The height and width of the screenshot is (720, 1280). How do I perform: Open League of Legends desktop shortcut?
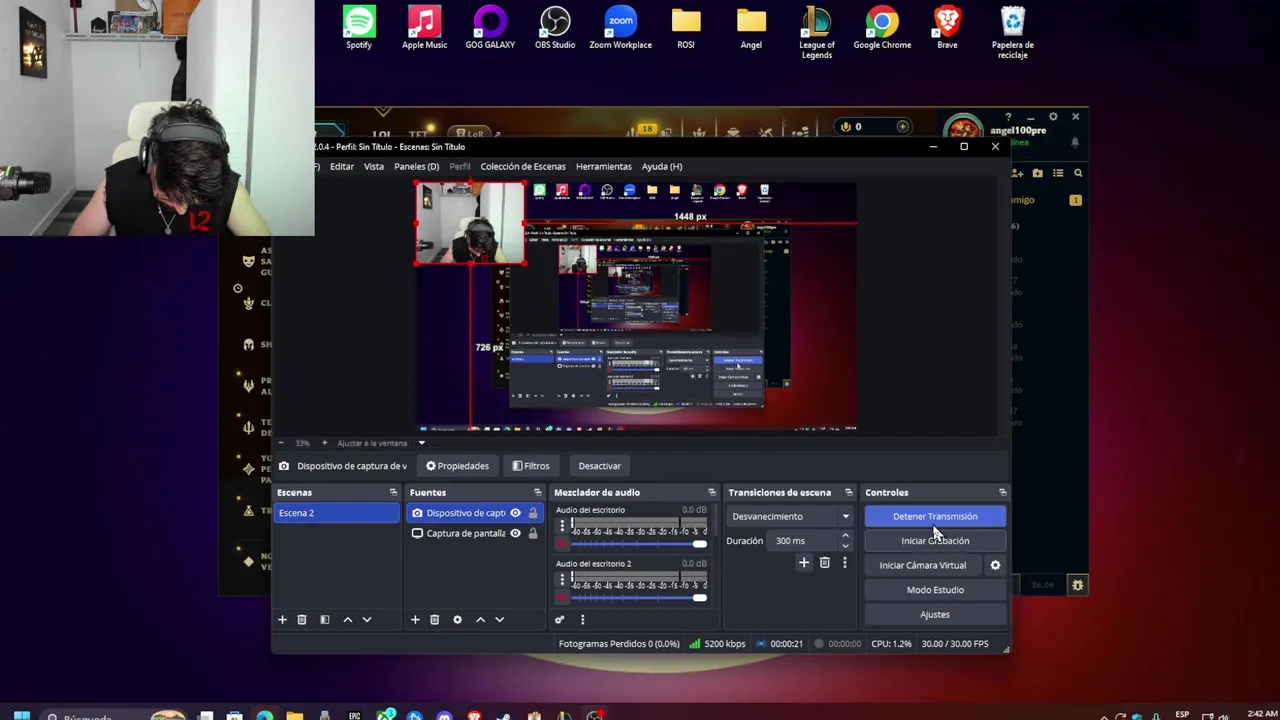817,32
